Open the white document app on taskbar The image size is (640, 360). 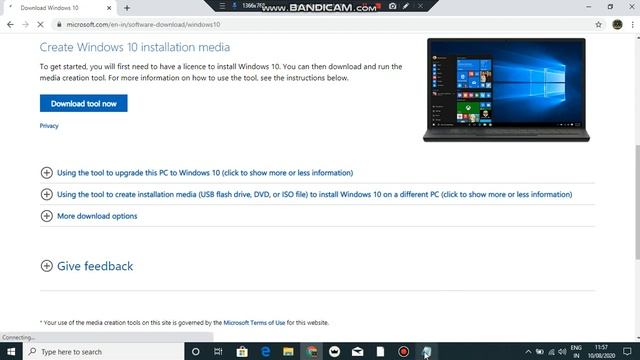pyautogui.click(x=380, y=351)
